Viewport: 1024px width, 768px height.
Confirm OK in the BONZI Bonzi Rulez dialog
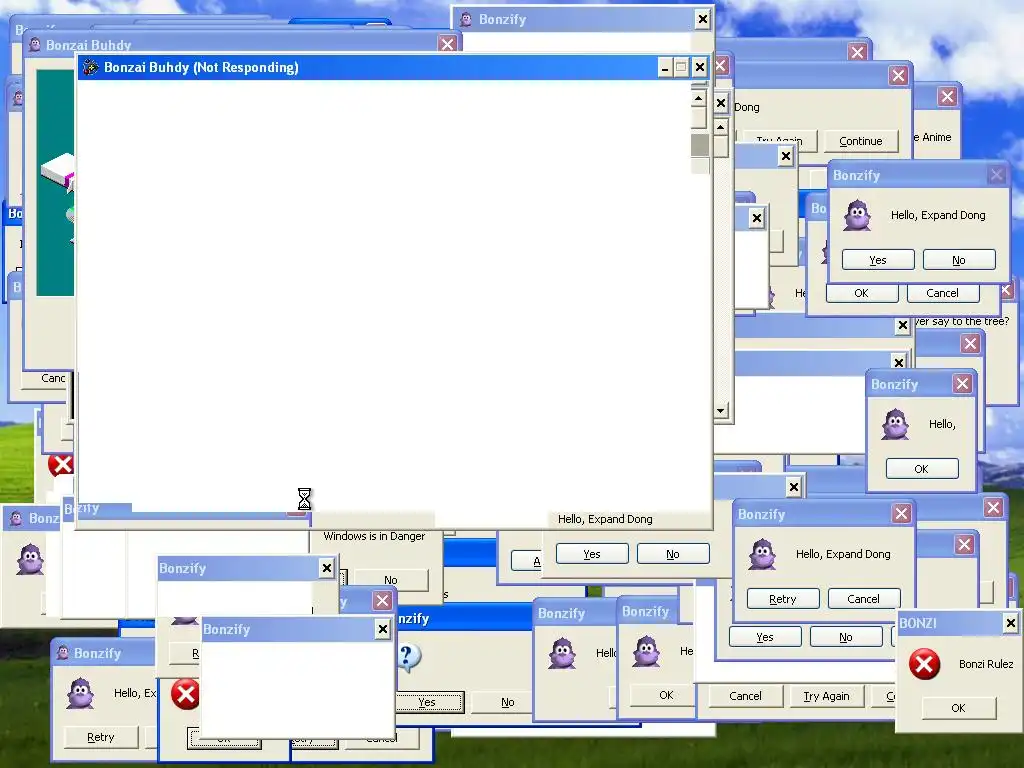958,708
